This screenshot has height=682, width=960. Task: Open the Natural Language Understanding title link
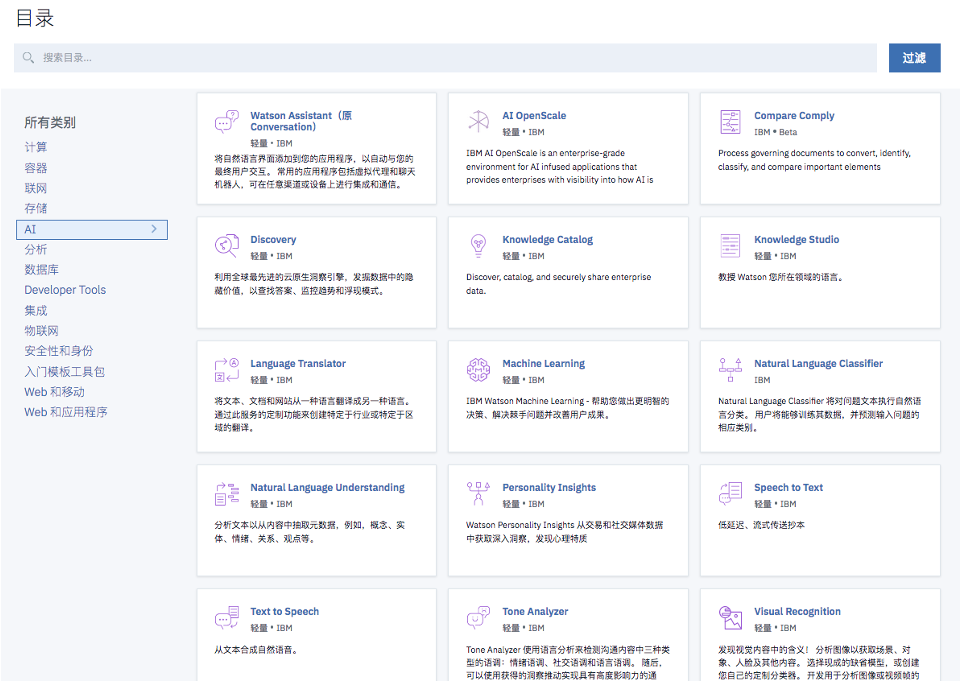(328, 487)
